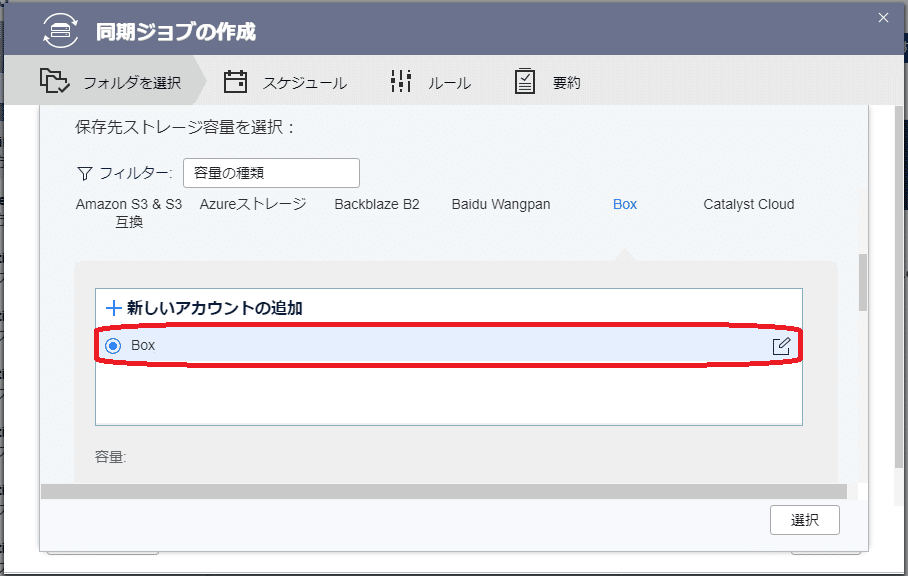Choose Catalyst Cloud storage type
Viewport: 908px width, 576px height.
[x=749, y=204]
